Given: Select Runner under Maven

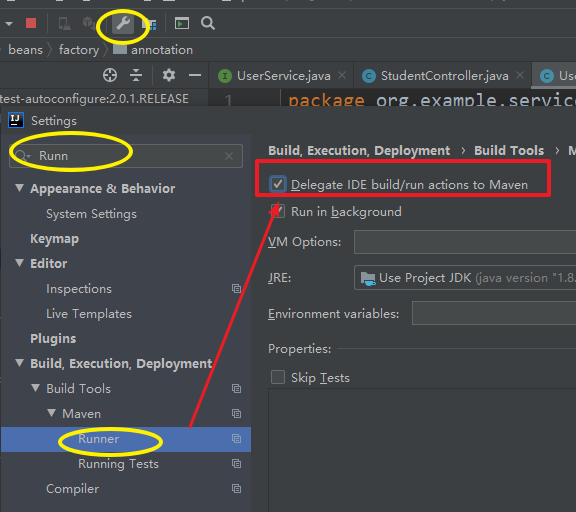Looking at the screenshot, I should pos(126,439).
